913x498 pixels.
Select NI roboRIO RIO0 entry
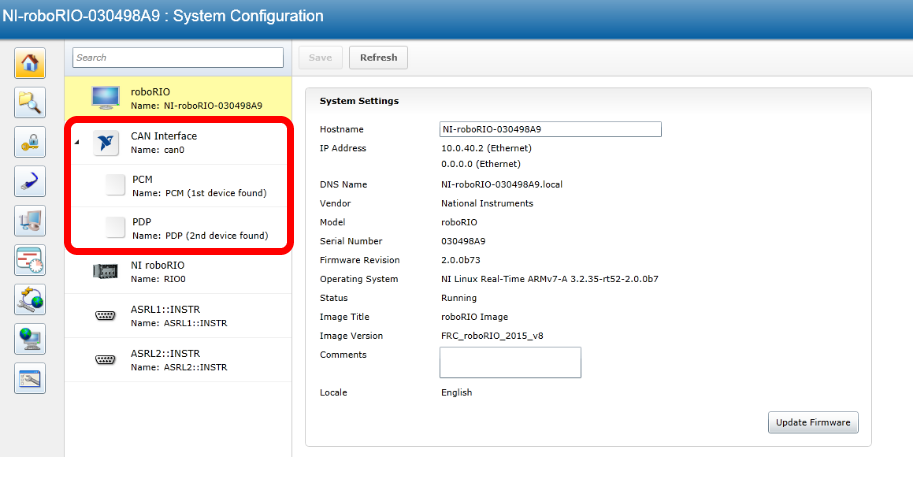coord(178,271)
